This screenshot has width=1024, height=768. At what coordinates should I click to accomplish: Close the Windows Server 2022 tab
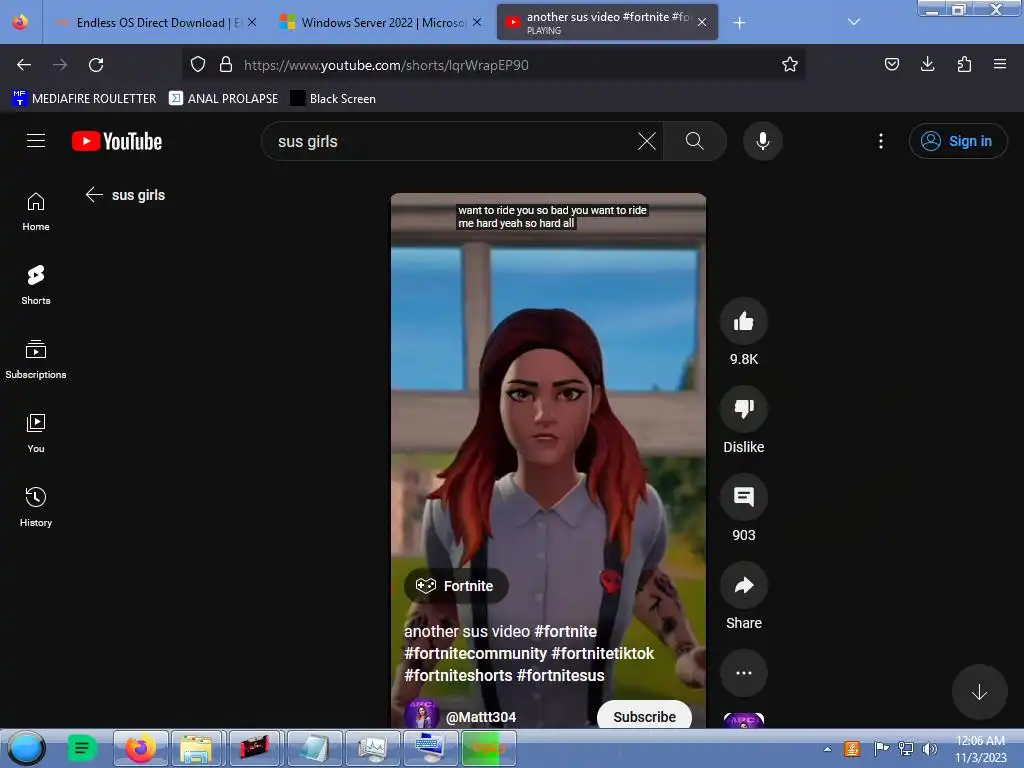[477, 22]
